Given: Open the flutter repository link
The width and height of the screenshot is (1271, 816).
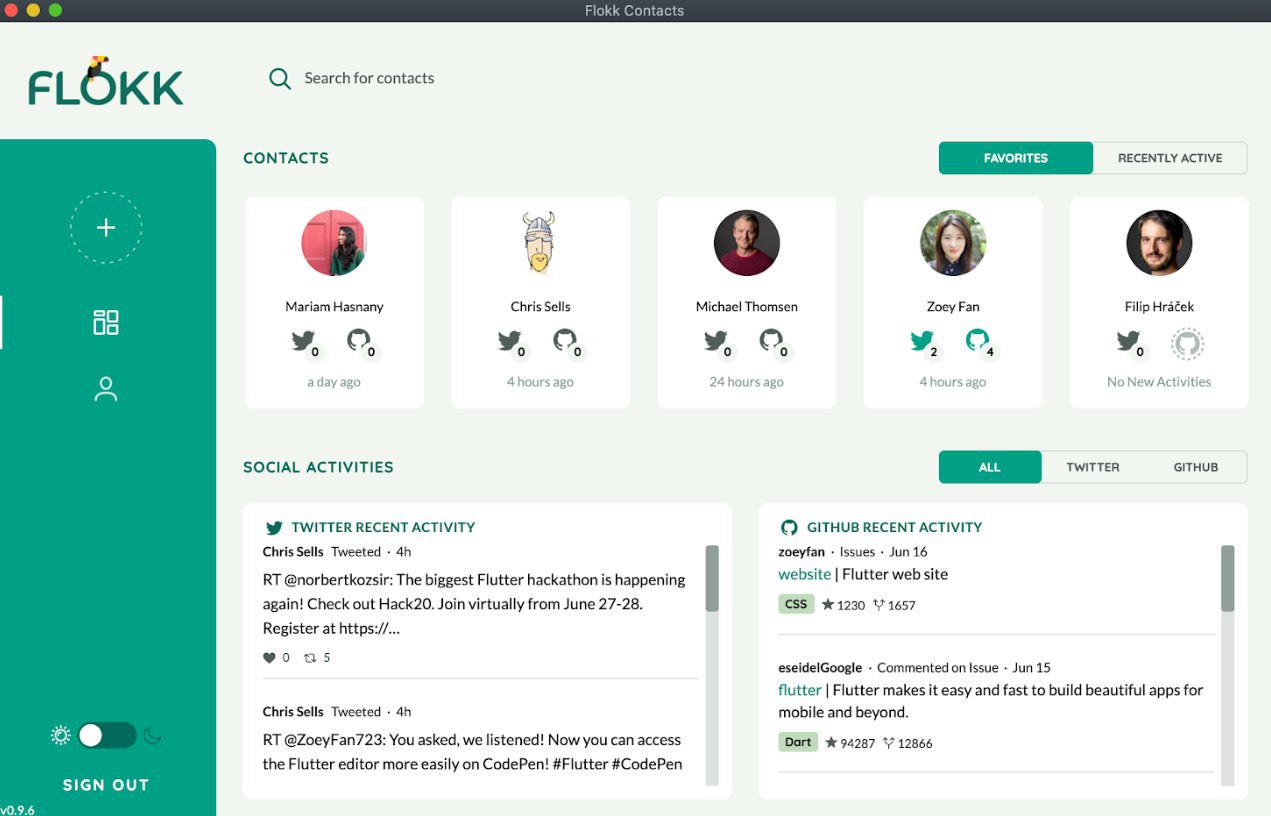Looking at the screenshot, I should (800, 690).
